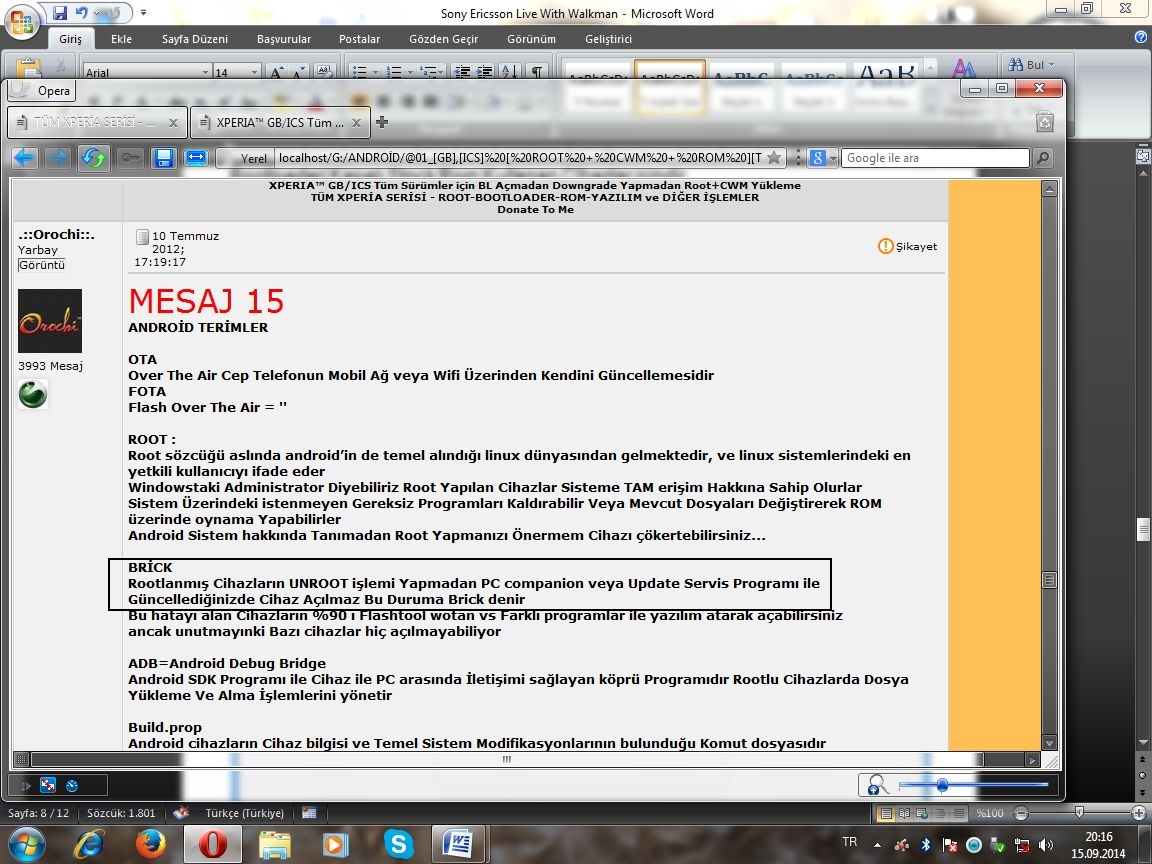Go forward using Opera's forward arrow
Viewport: 1152px width, 864px height.
[58, 158]
